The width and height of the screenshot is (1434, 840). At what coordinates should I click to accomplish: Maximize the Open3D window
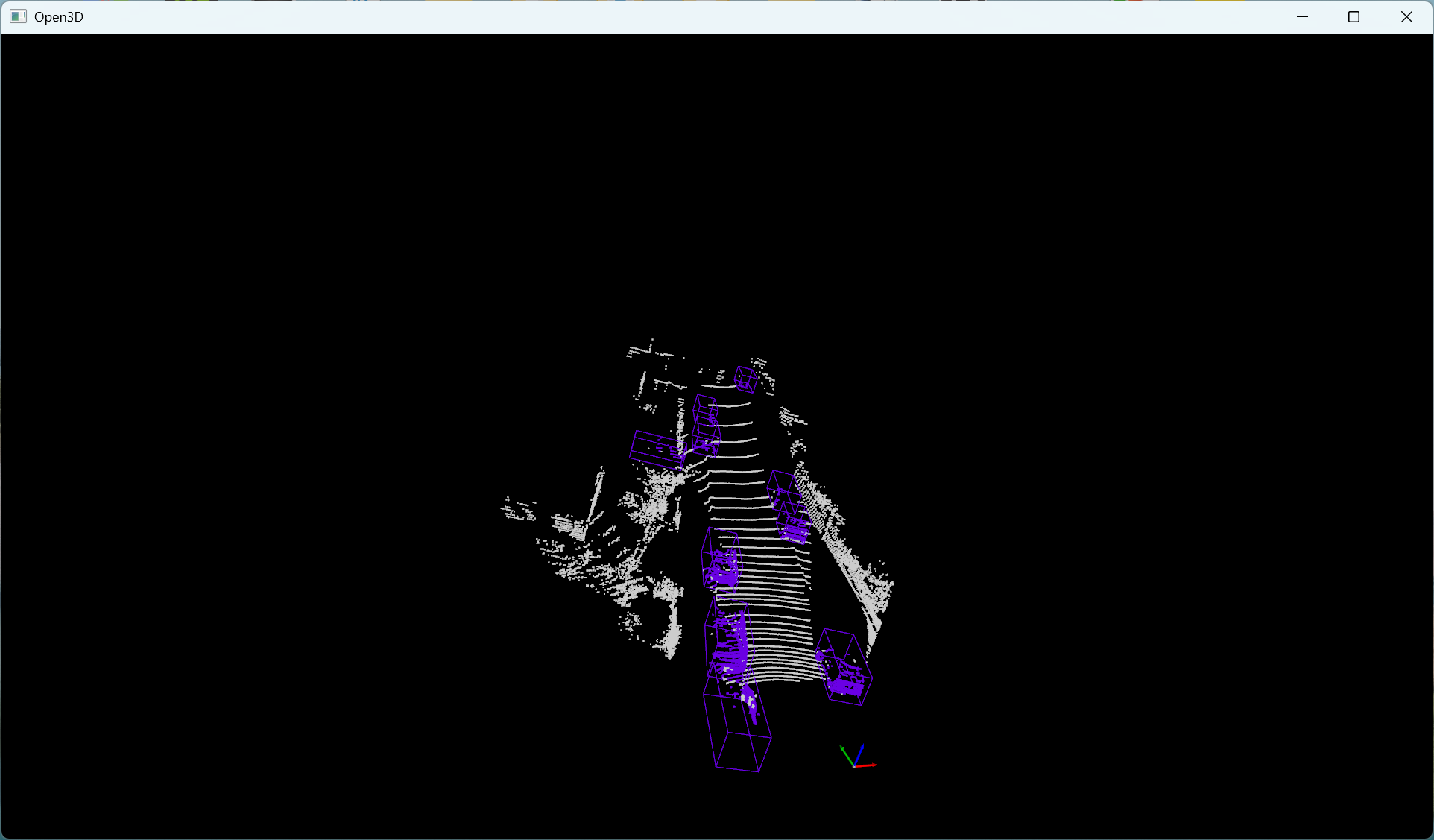1354,16
